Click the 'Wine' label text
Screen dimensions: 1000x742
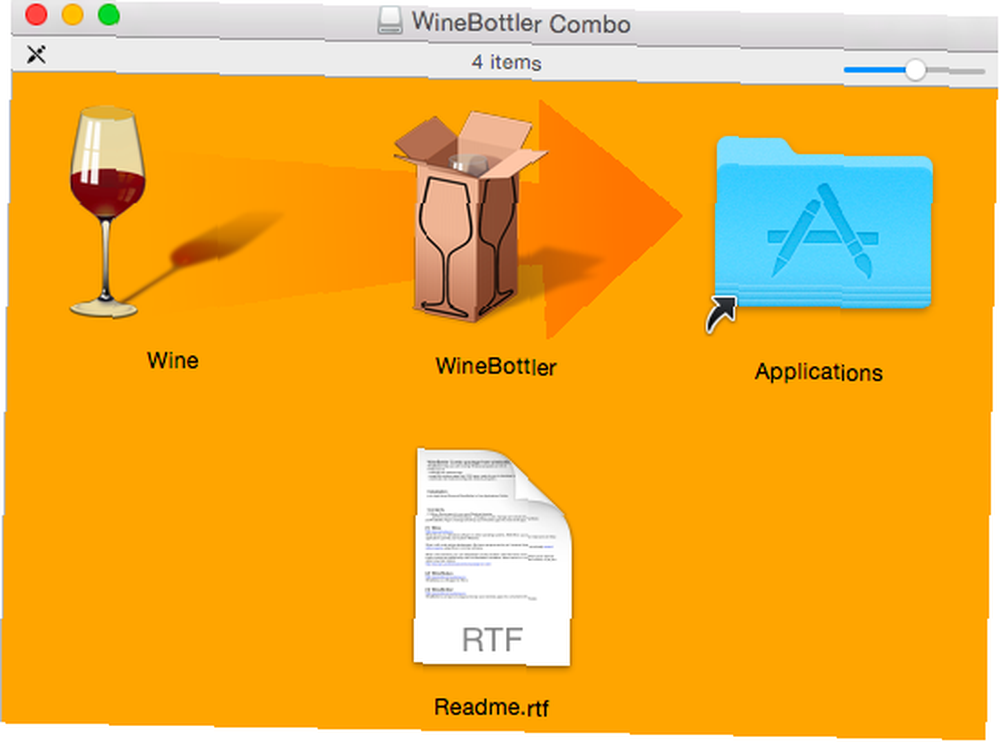click(x=173, y=360)
